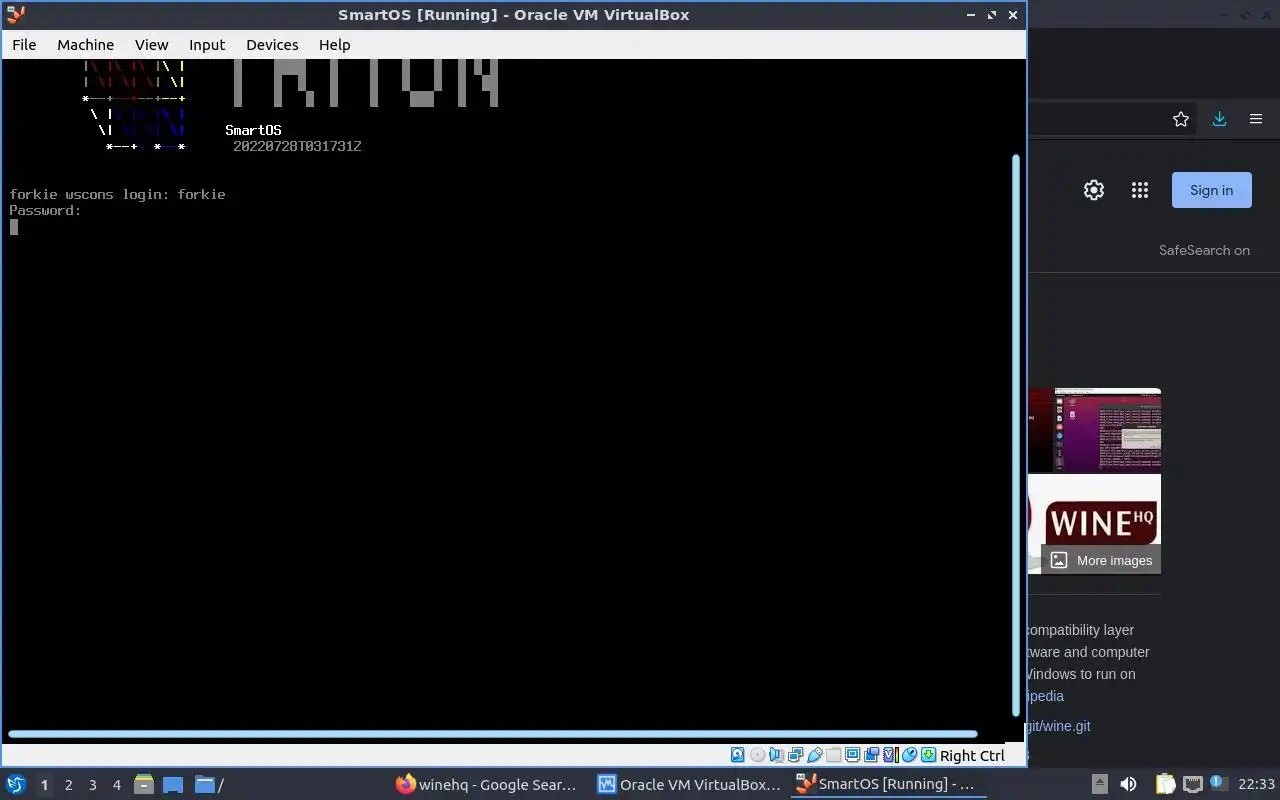Image resolution: width=1280 pixels, height=800 pixels.
Task: Open the file manager archive icon in taskbar
Action: click(x=144, y=784)
